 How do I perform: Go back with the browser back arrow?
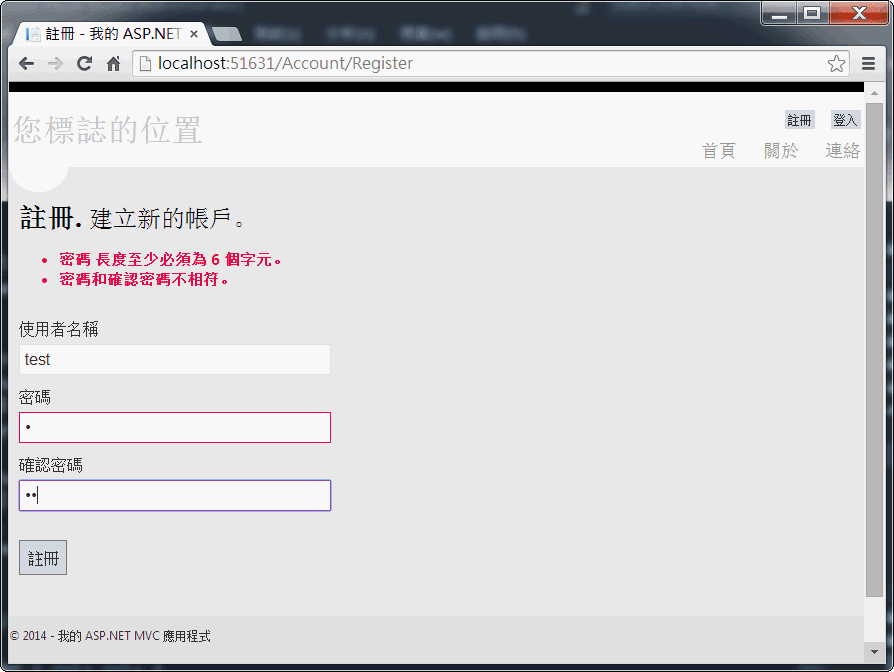pos(26,63)
